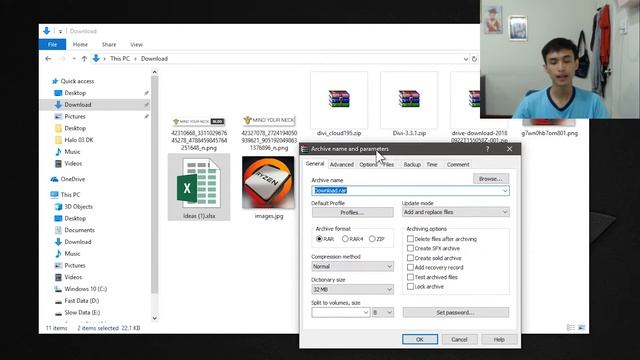This screenshot has height=360, width=640.
Task: Select ZIP archive format
Action: [372, 239]
